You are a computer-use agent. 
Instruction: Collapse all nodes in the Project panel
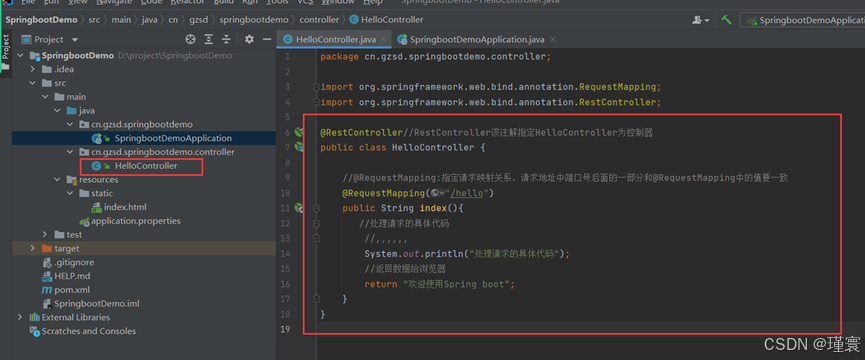pyautogui.click(x=226, y=39)
